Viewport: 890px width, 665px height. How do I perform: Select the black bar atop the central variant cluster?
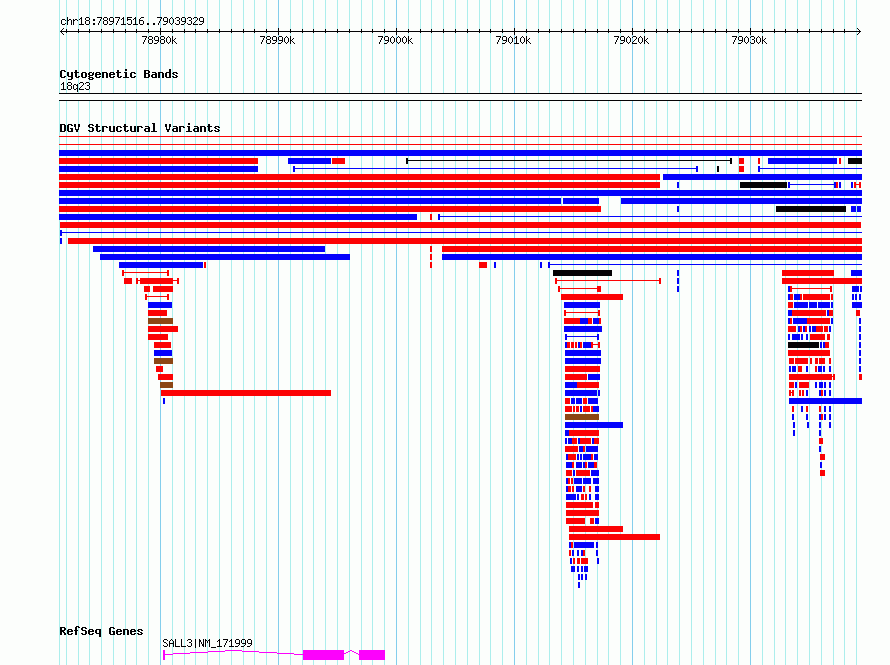coord(582,273)
